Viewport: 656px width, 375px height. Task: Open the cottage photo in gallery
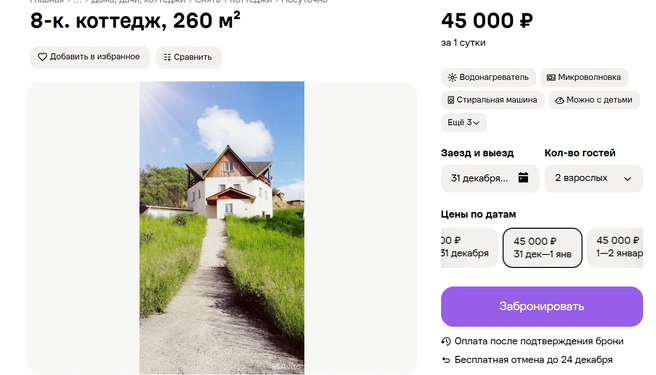tap(222, 228)
